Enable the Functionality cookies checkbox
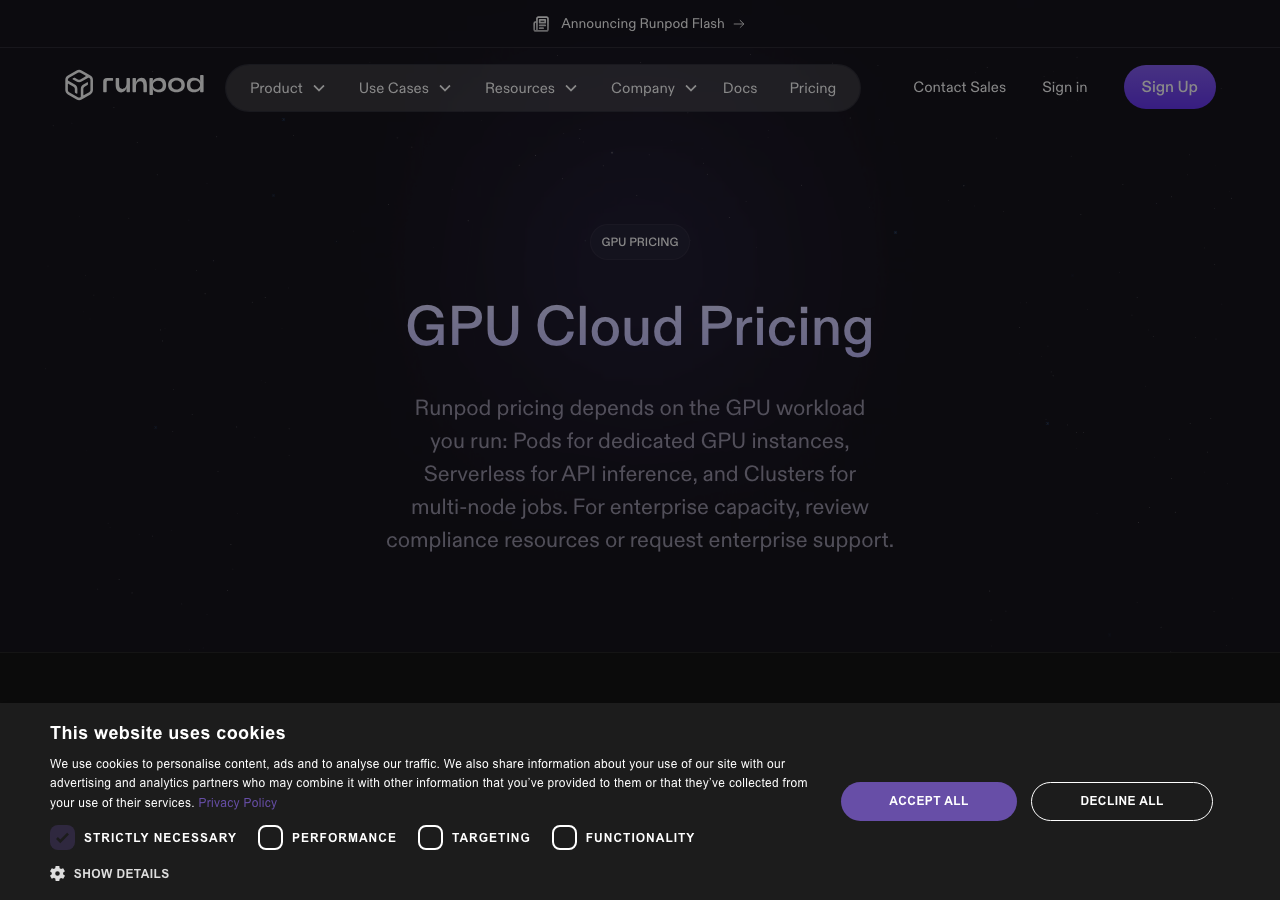 click(x=564, y=838)
